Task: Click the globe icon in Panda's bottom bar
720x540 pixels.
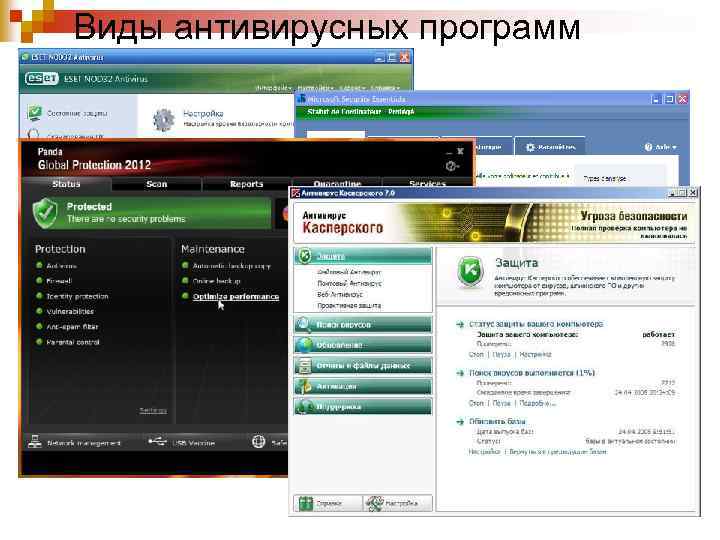Action: pos(259,442)
